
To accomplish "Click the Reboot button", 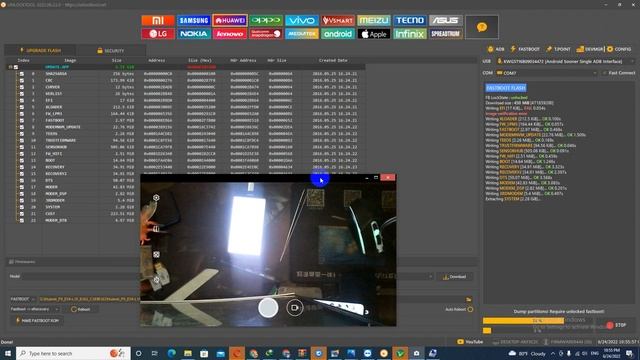I will [x=81, y=309].
